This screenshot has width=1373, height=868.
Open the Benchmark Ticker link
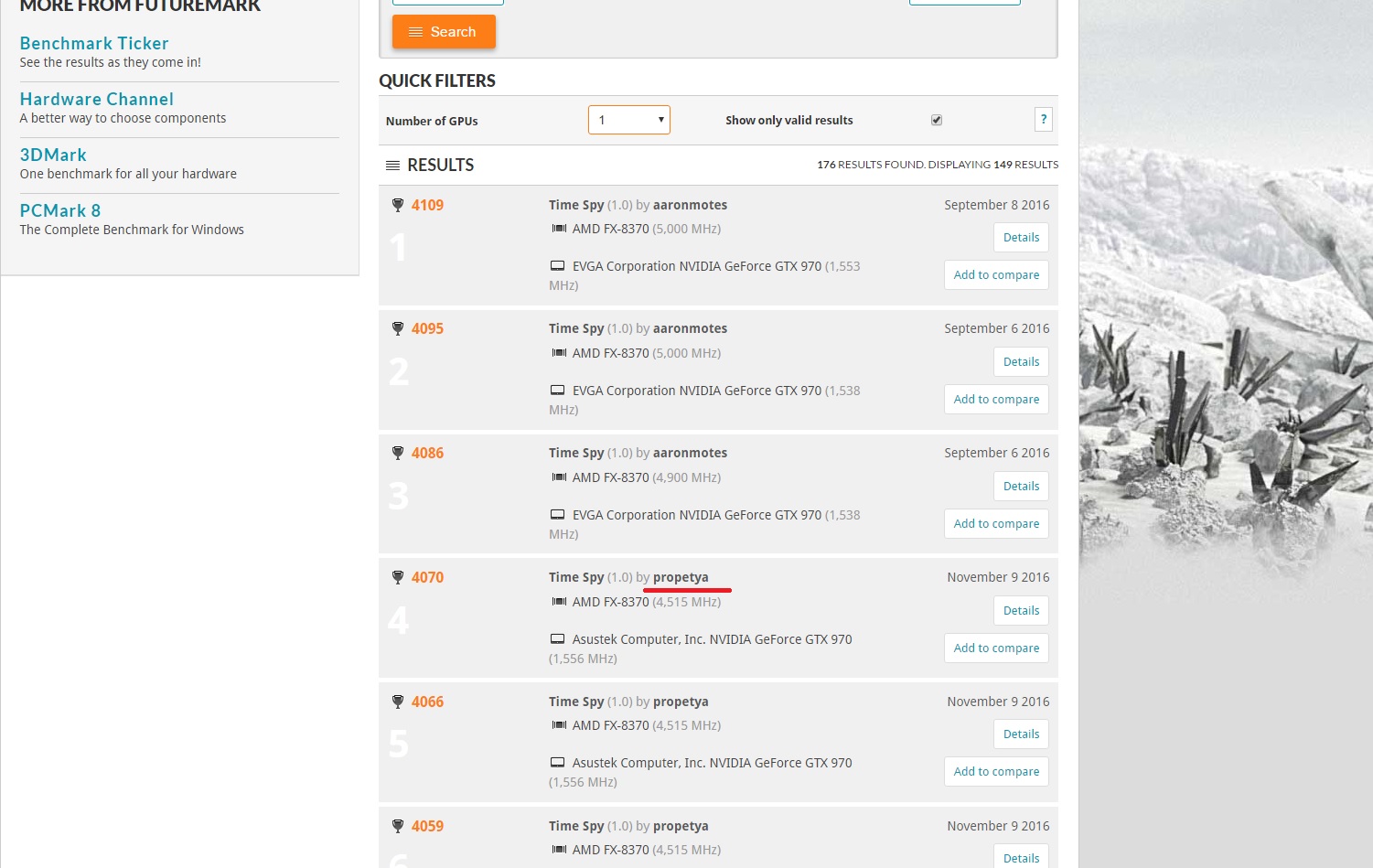[x=94, y=43]
